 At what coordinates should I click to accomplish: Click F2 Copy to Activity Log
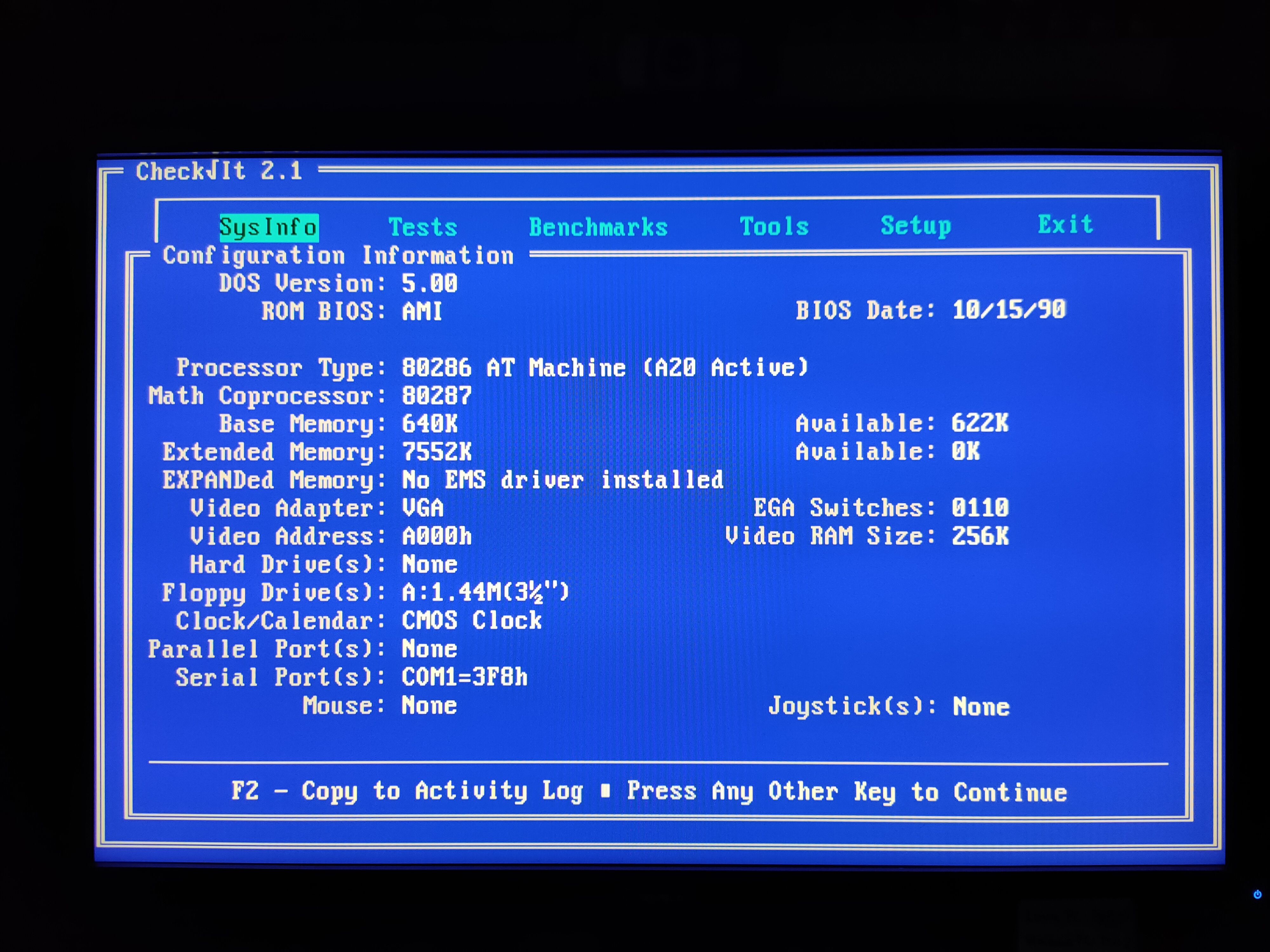pos(406,791)
